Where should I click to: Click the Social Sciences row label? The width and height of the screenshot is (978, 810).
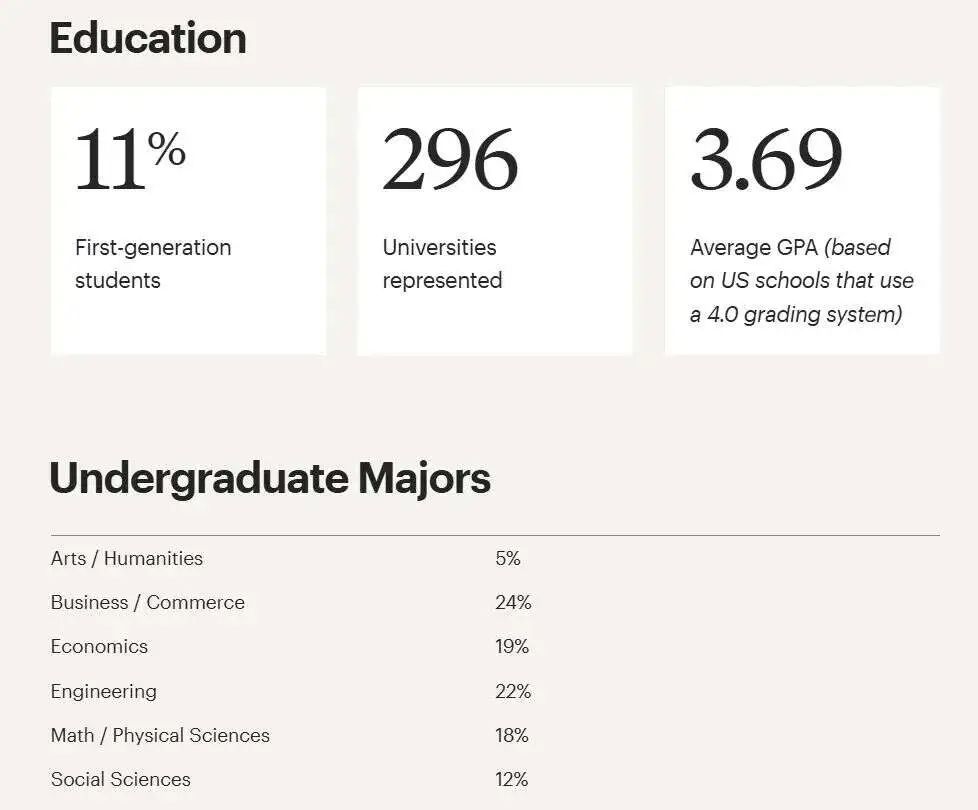(121, 779)
